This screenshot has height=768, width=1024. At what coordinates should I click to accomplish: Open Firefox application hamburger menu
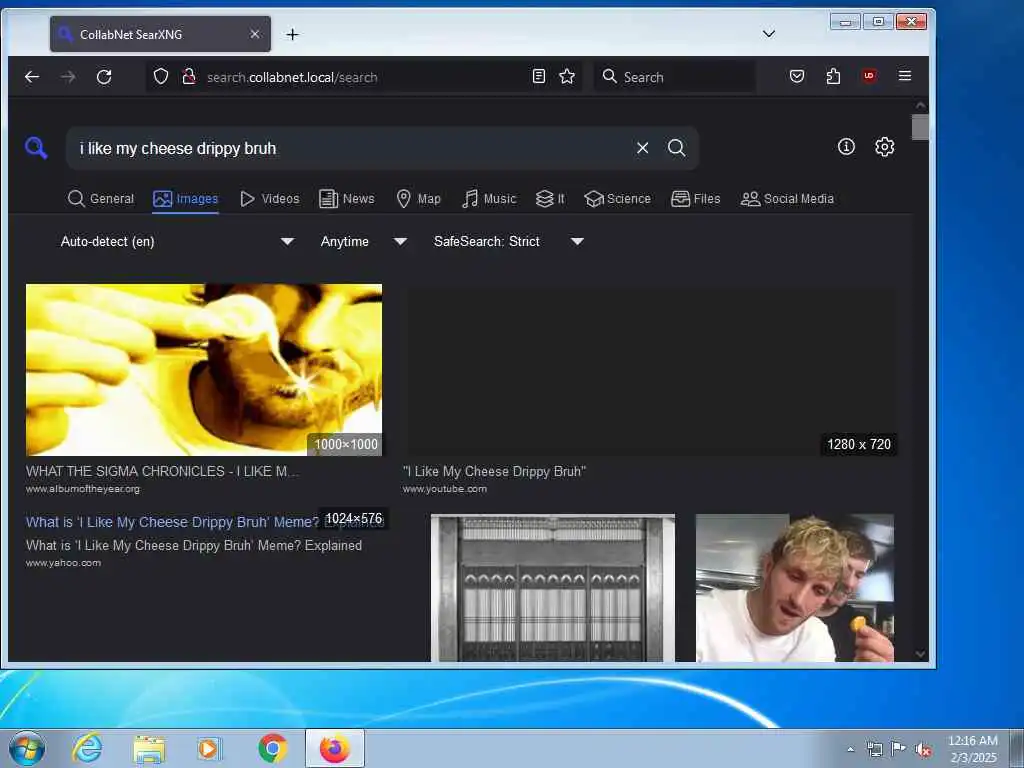tap(904, 76)
